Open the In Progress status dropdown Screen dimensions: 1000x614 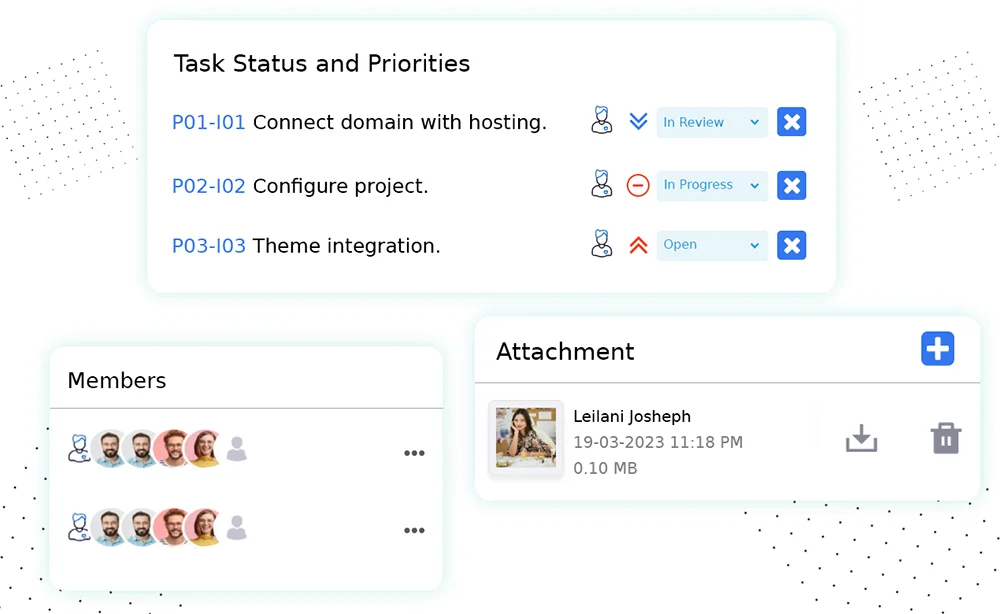tap(712, 185)
